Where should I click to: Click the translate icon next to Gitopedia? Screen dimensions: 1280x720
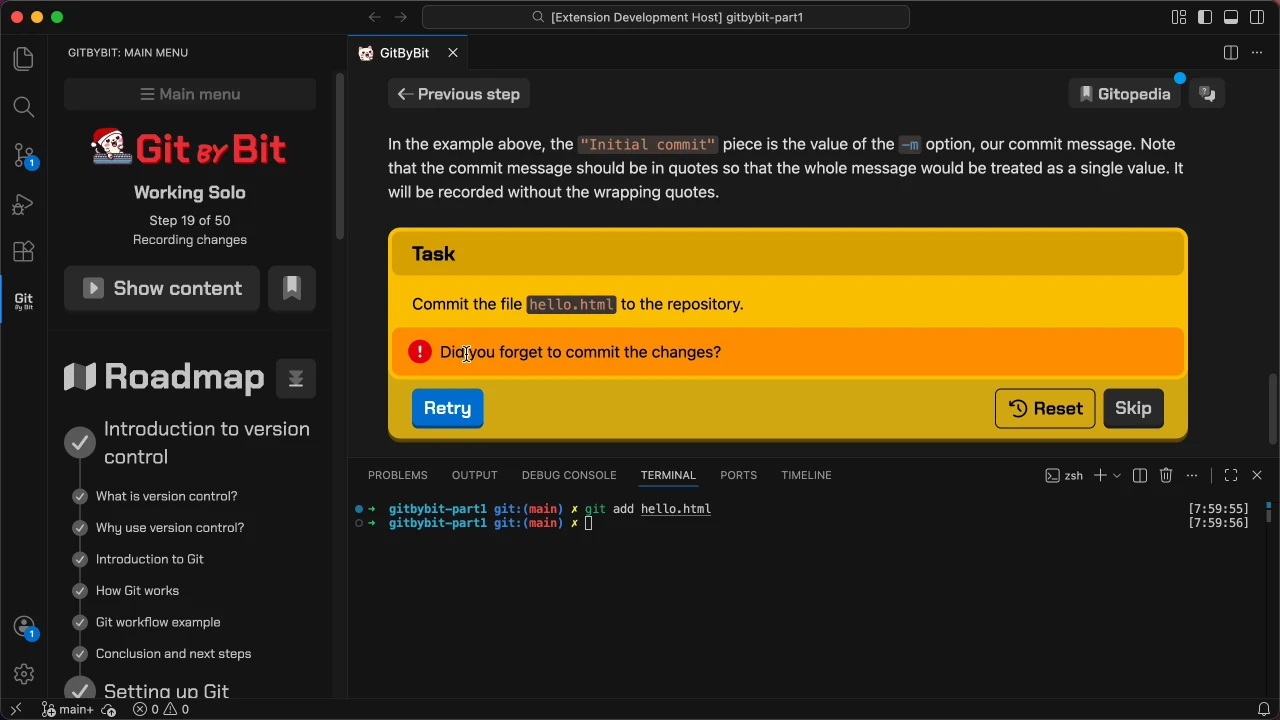click(x=1207, y=94)
